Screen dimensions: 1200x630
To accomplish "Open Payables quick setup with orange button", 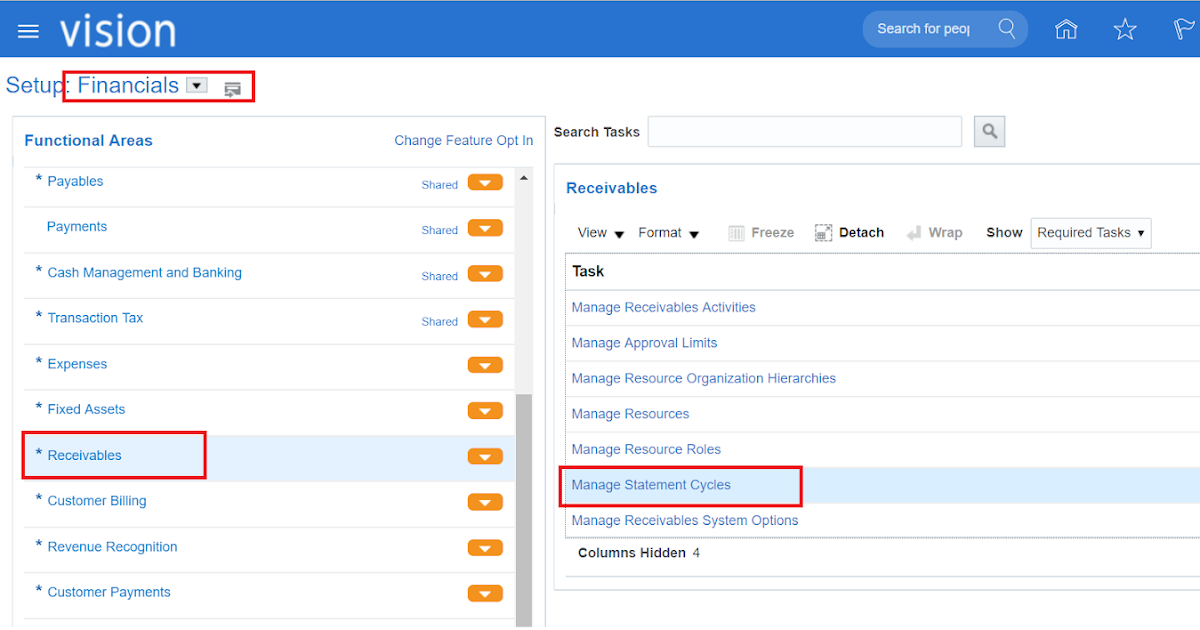I will [x=485, y=182].
